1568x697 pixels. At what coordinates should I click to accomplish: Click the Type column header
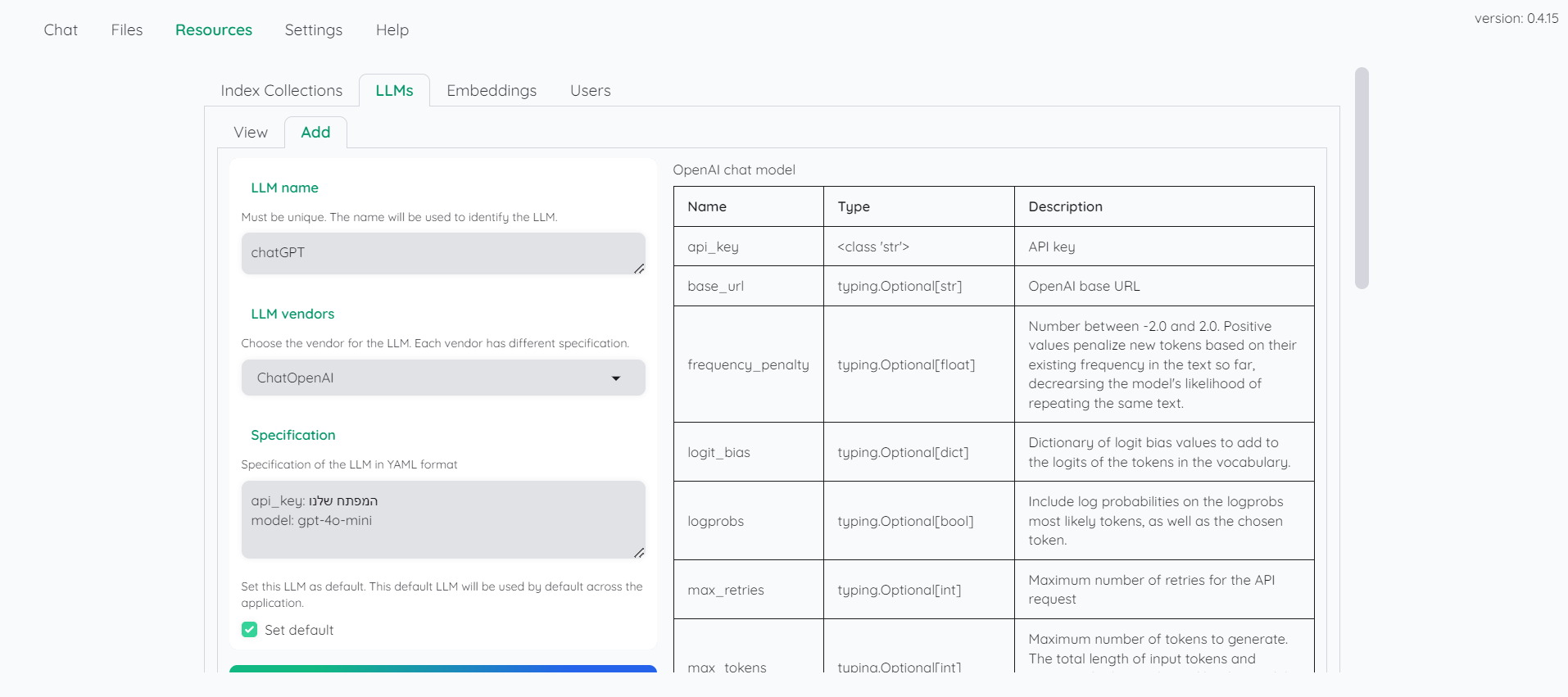(x=919, y=206)
